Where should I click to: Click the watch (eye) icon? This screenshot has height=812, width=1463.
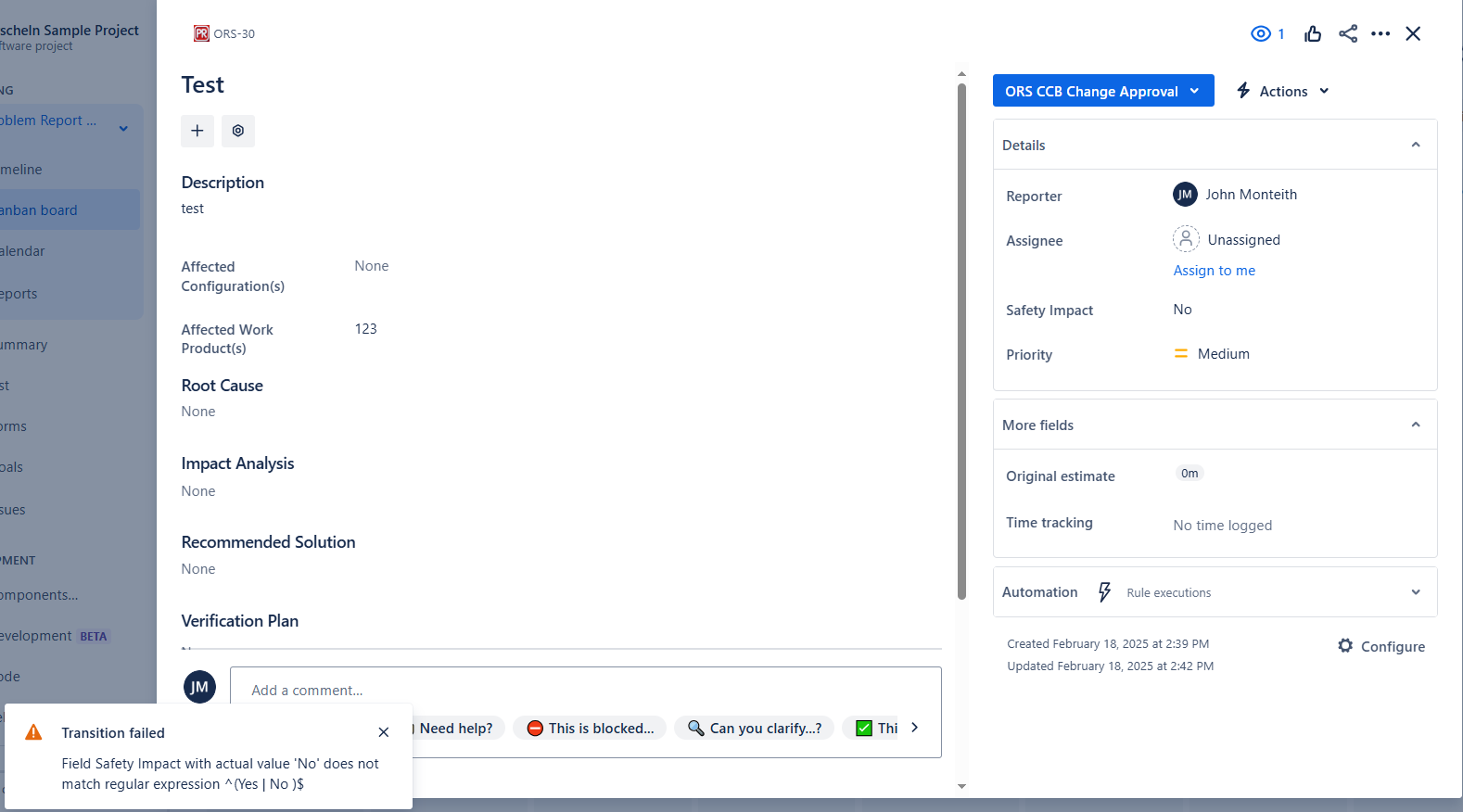tap(1261, 34)
